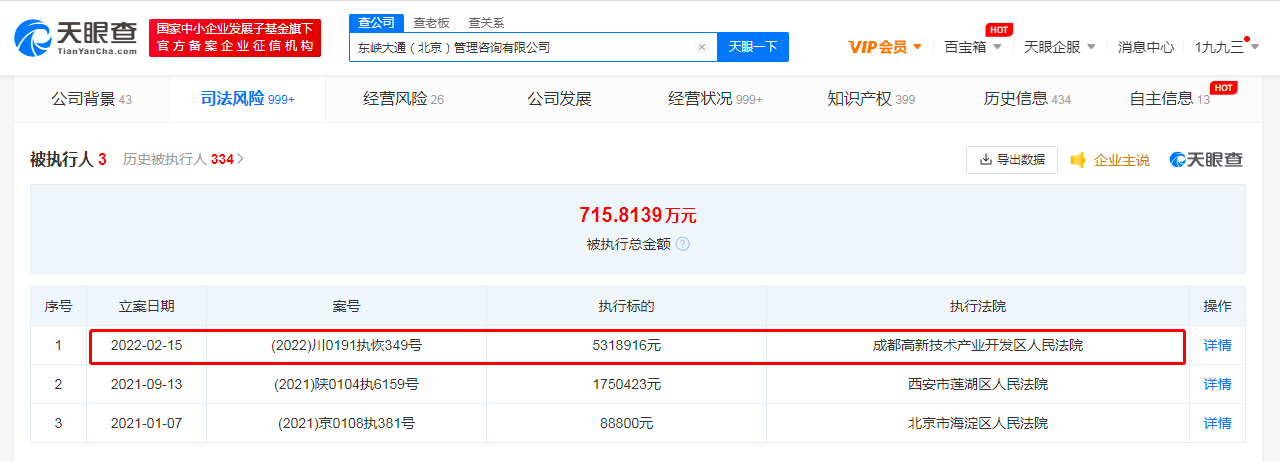This screenshot has height=462, width=1280.
Task: Click the 5318916元 amount cell
Action: coord(626,346)
